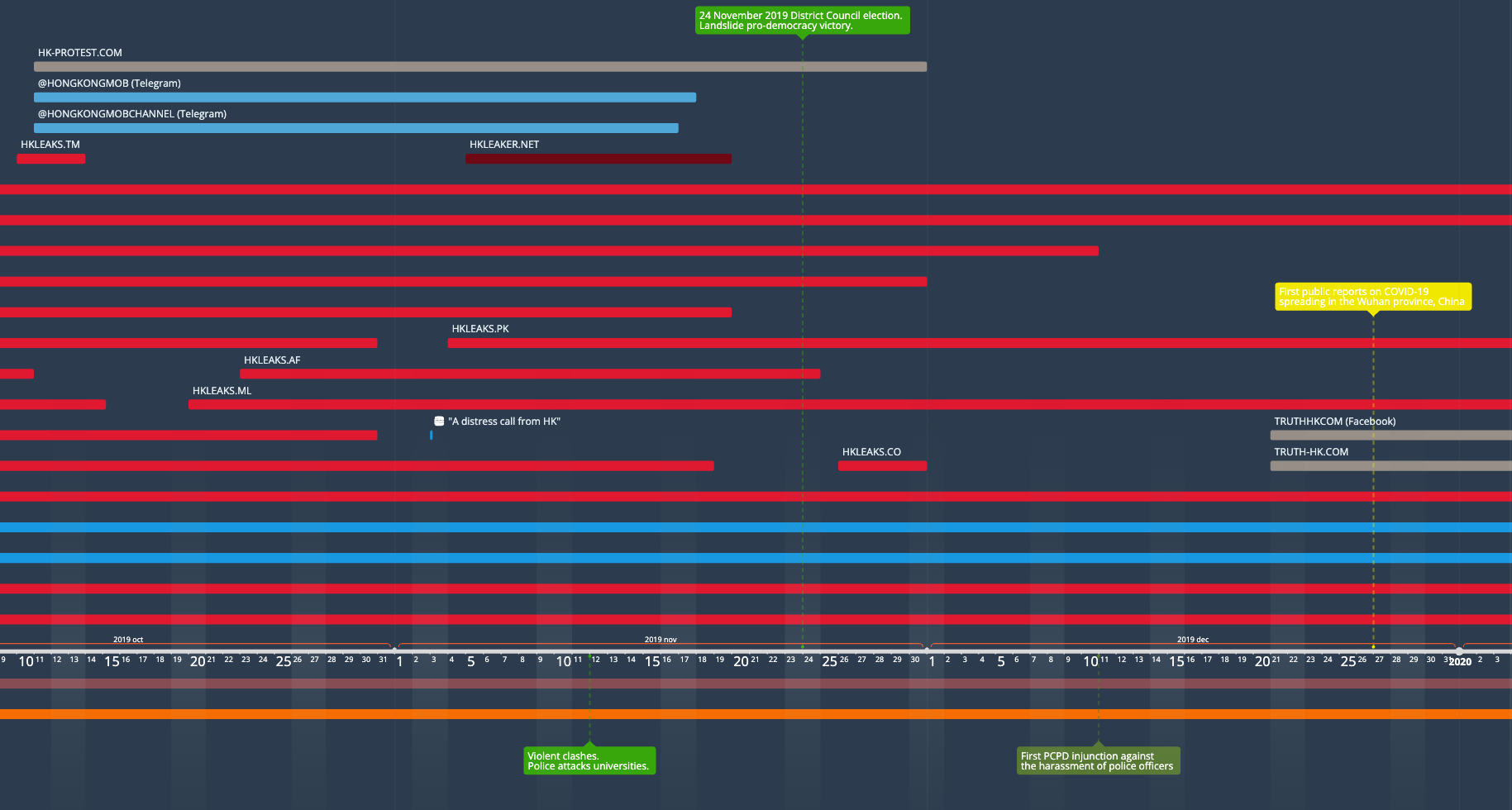Click the HKLEAKS.CO red bar

(x=882, y=466)
